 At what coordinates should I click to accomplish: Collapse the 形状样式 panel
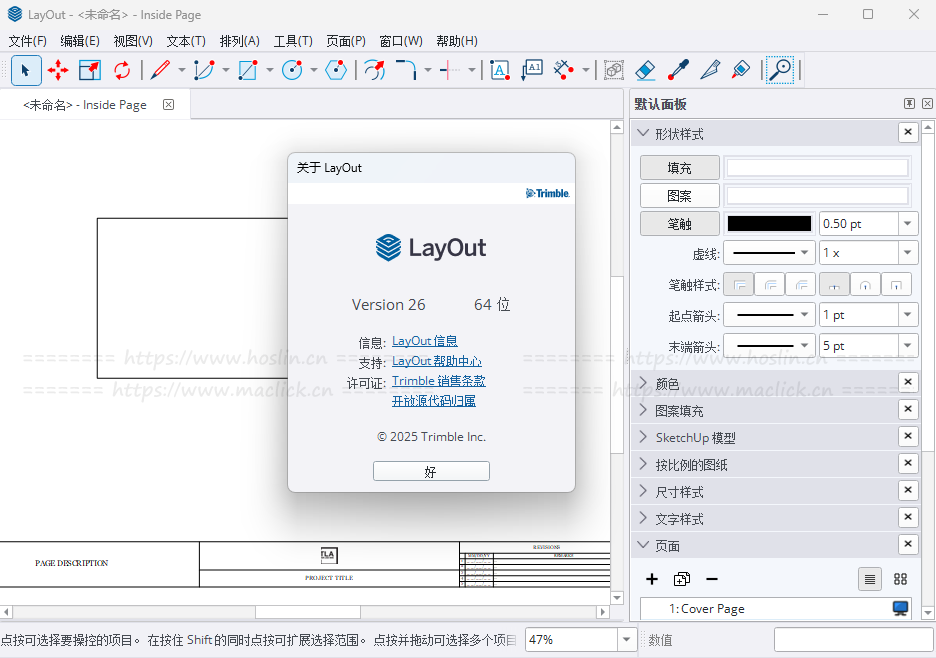pyautogui.click(x=643, y=133)
